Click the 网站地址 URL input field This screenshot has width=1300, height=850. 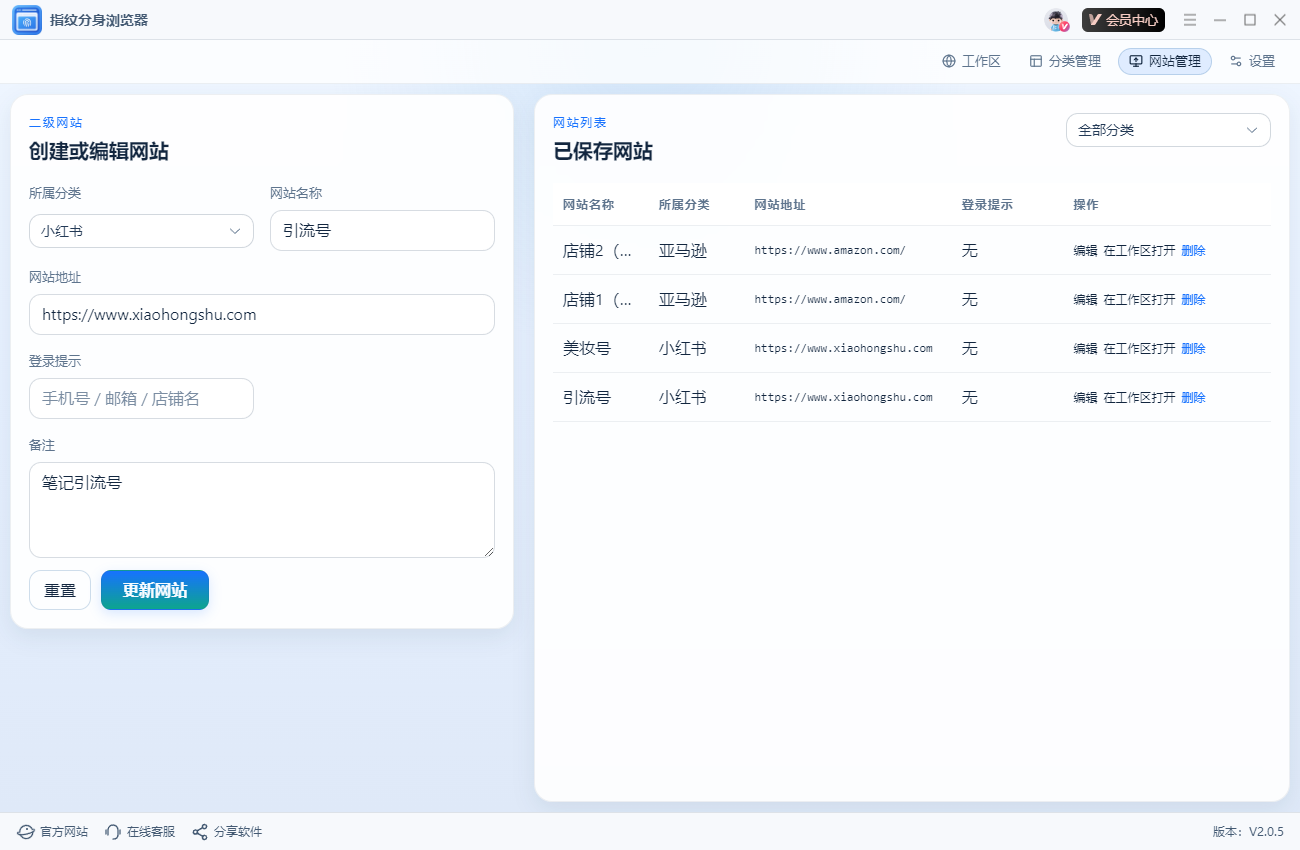click(x=262, y=314)
